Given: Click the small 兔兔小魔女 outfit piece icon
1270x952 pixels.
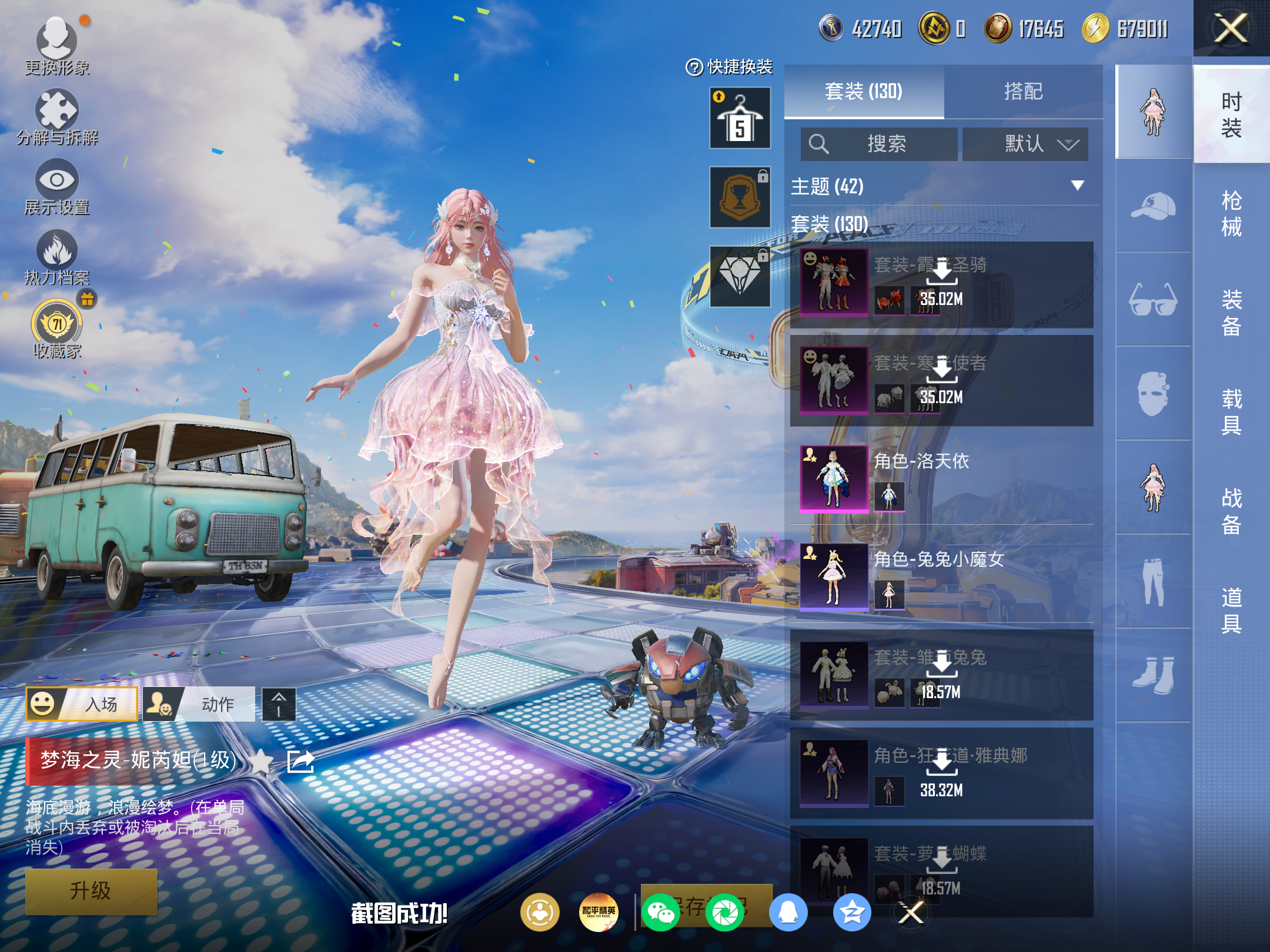Looking at the screenshot, I should [x=889, y=595].
